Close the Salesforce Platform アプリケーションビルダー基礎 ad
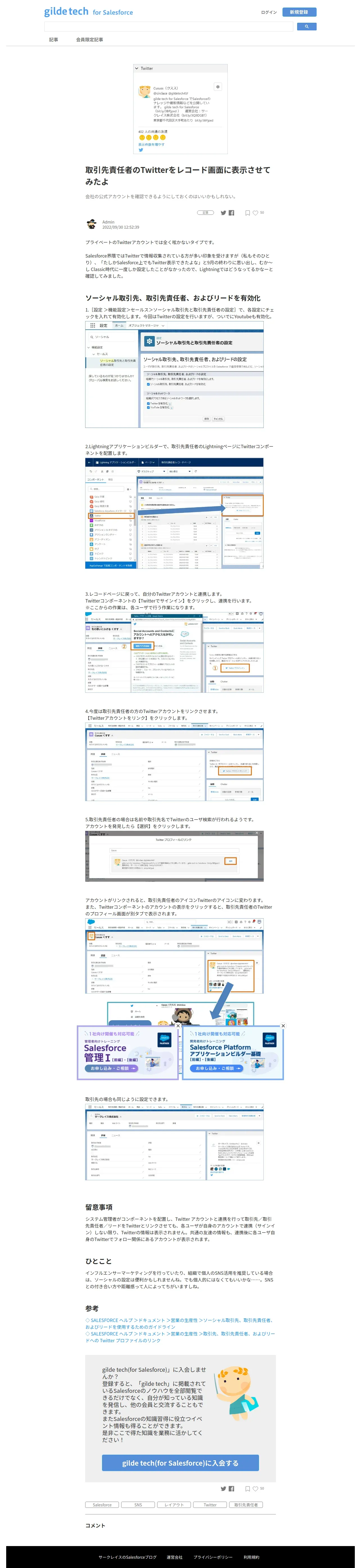361x1568 pixels. [x=283, y=1026]
